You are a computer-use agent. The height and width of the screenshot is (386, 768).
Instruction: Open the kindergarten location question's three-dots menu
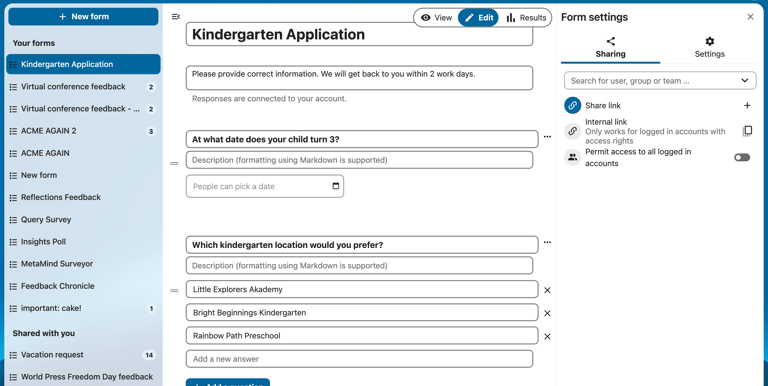(x=547, y=242)
